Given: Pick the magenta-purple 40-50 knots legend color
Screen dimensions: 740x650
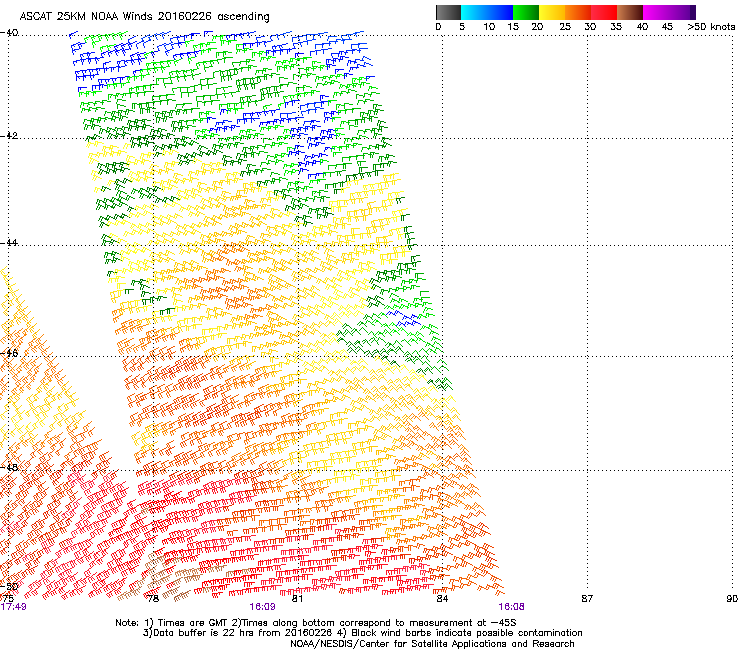Looking at the screenshot, I should point(669,12).
